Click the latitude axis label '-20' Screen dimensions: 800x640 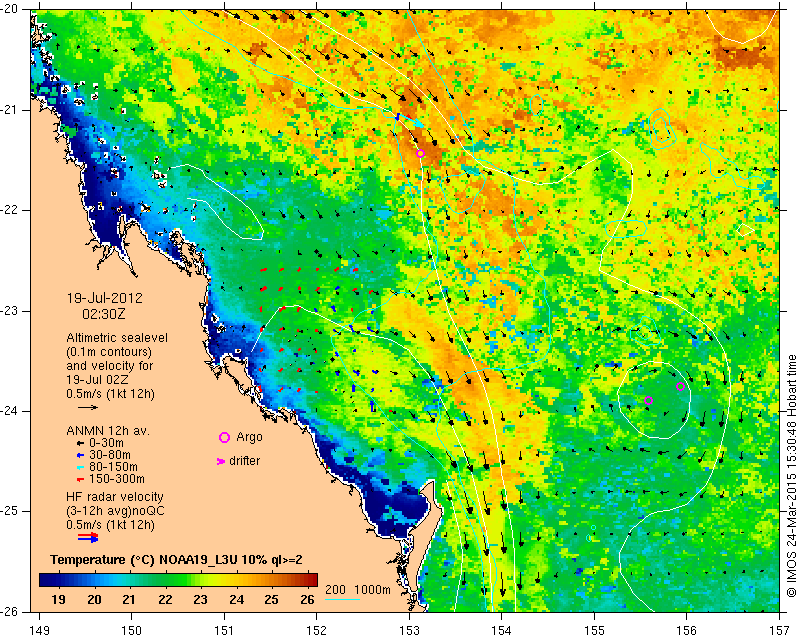[x=11, y=9]
